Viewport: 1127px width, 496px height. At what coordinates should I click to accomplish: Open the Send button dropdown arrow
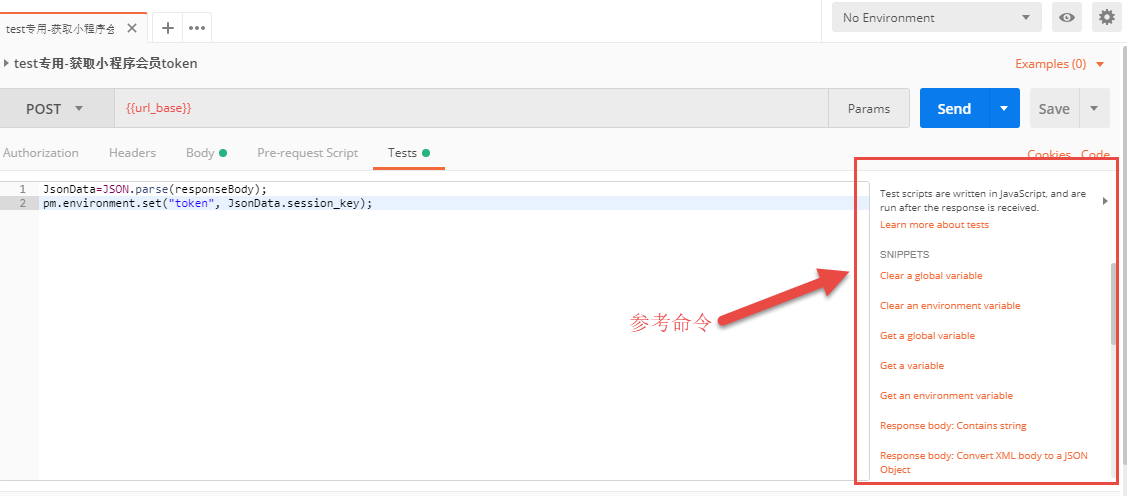(1004, 109)
